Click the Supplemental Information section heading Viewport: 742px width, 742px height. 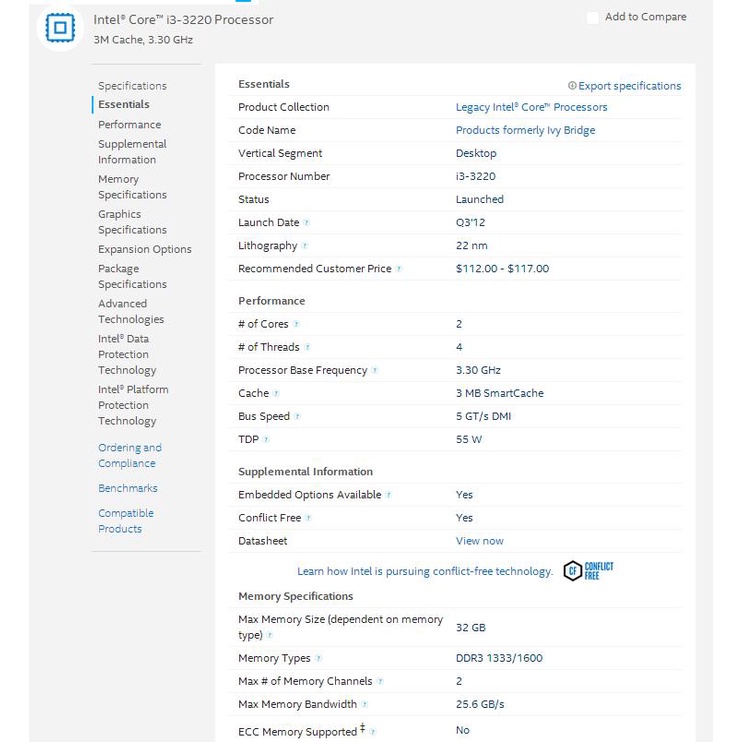click(x=305, y=472)
